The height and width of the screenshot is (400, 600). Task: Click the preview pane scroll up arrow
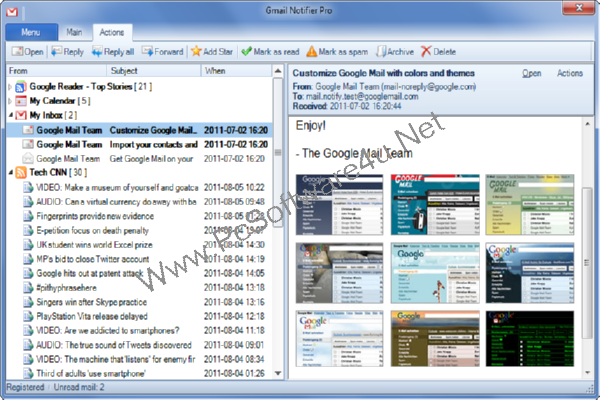587,124
